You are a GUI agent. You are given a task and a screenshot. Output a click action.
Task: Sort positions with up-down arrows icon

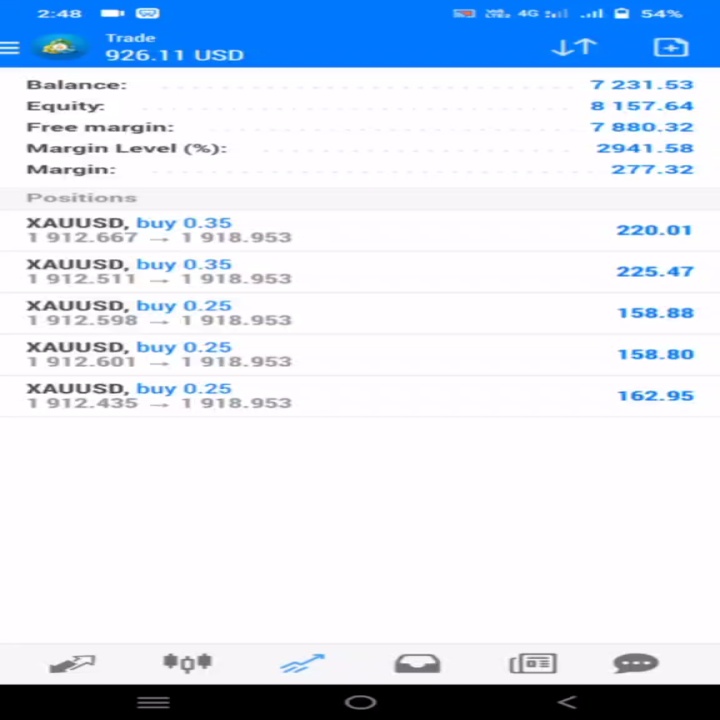[x=574, y=47]
